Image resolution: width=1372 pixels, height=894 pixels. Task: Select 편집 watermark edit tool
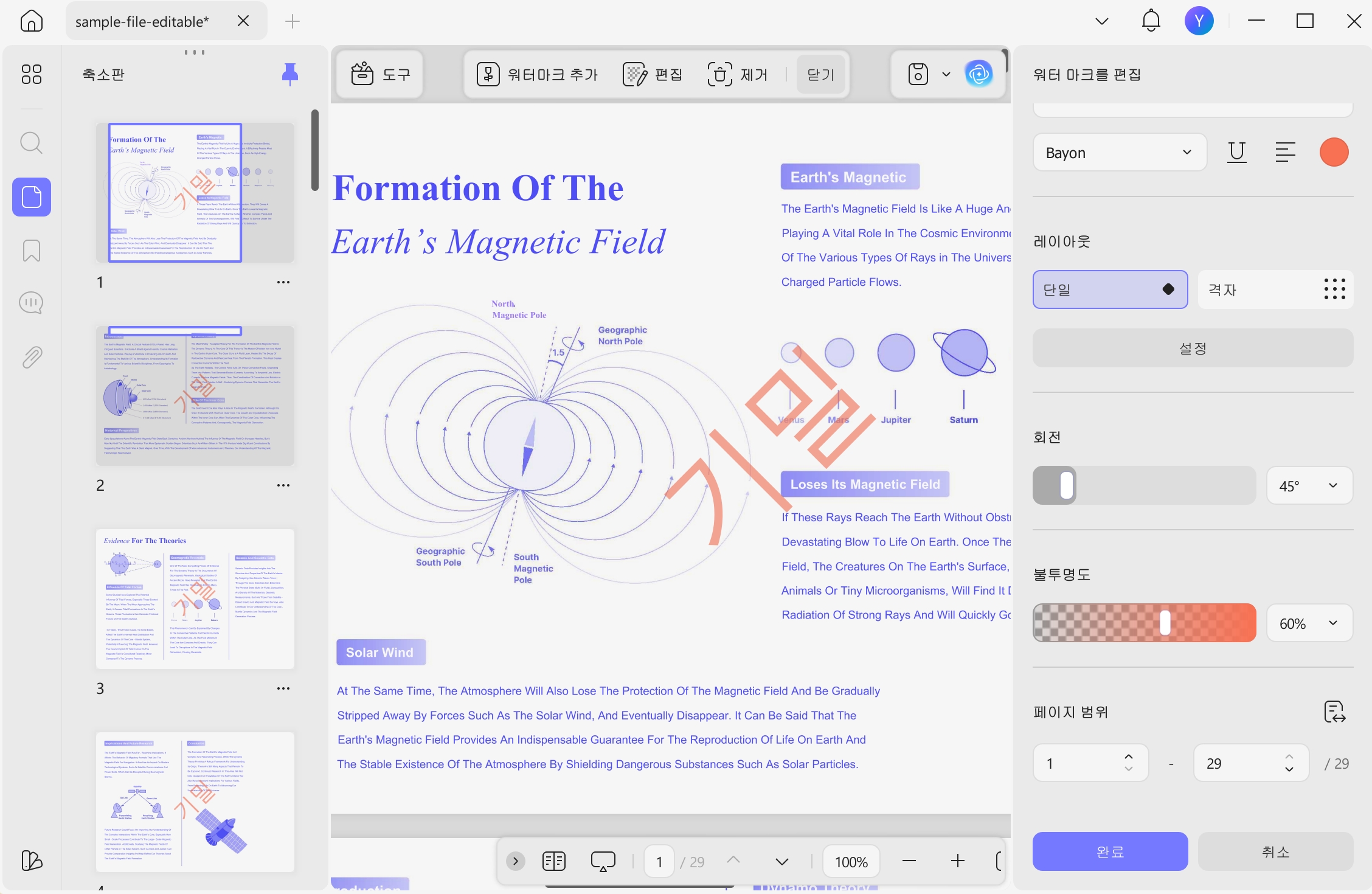(x=653, y=74)
